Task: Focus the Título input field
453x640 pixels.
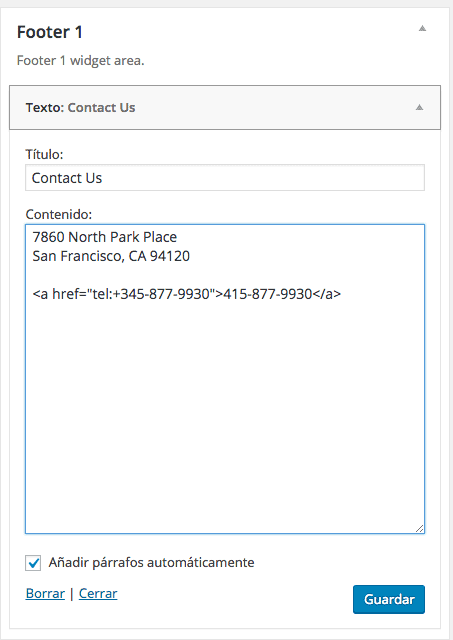Action: 225,178
